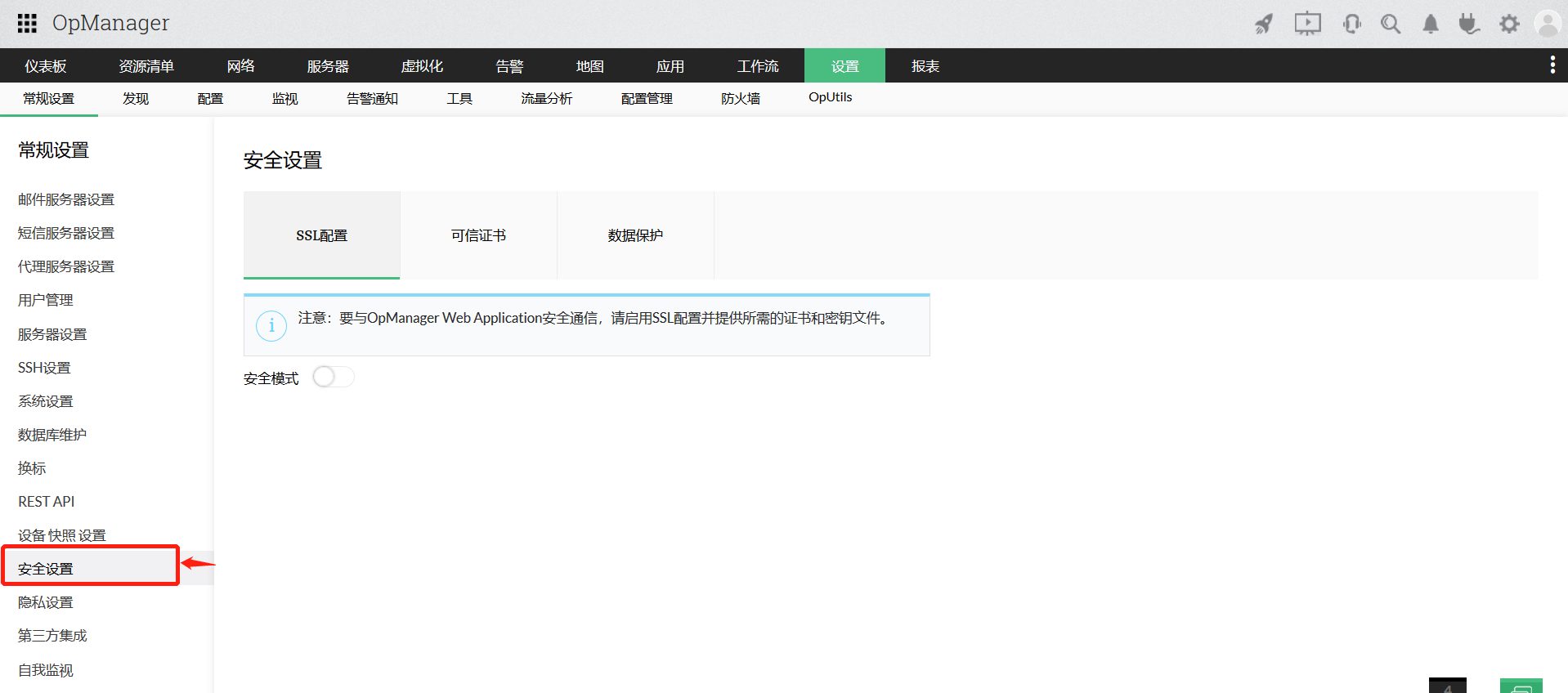
Task: Open notifications bell icon
Action: 1430,24
